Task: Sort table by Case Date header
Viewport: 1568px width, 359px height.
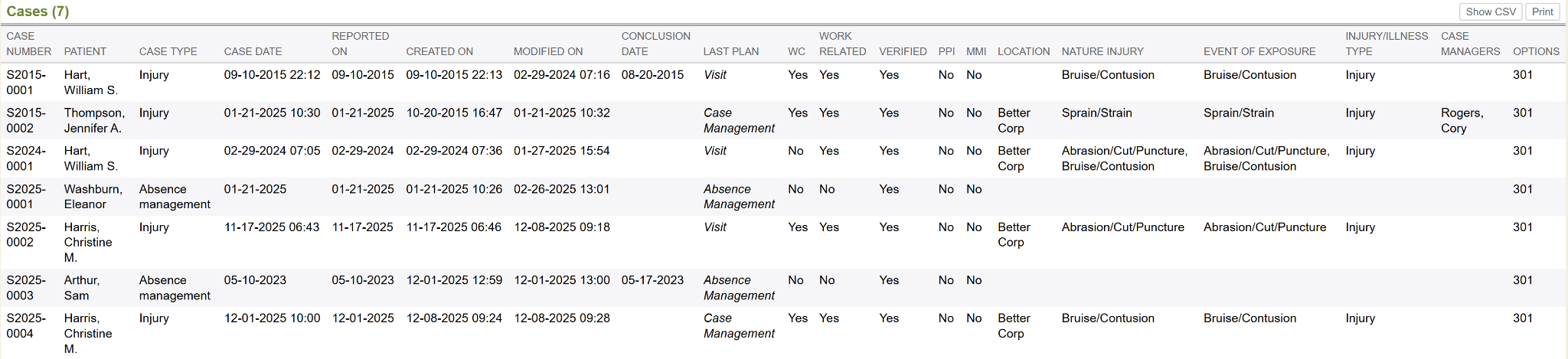Action: pyautogui.click(x=253, y=51)
